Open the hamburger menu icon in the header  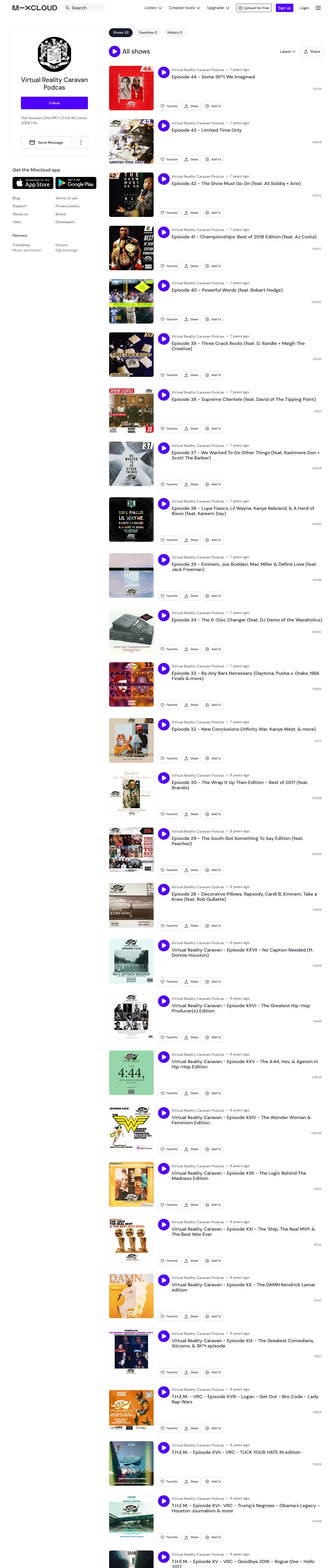(318, 8)
